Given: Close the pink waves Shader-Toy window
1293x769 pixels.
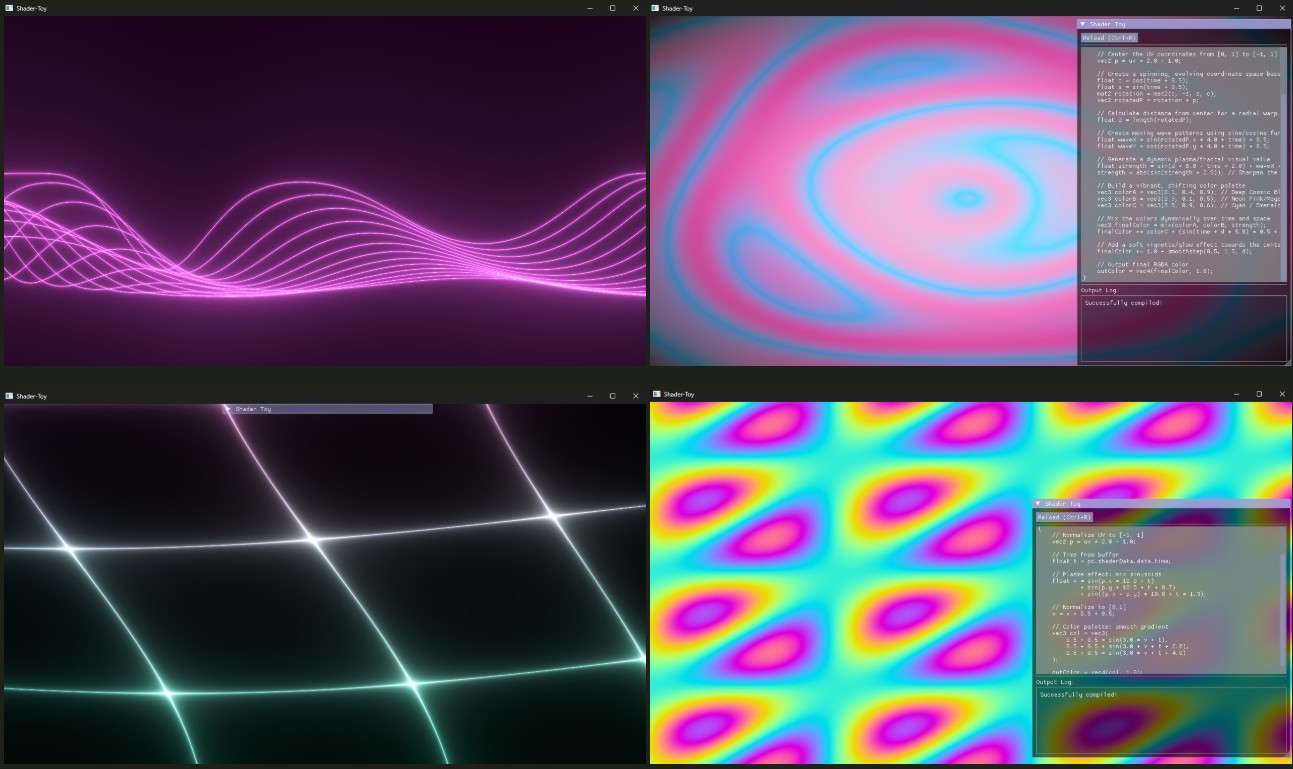Looking at the screenshot, I should tap(636, 8).
